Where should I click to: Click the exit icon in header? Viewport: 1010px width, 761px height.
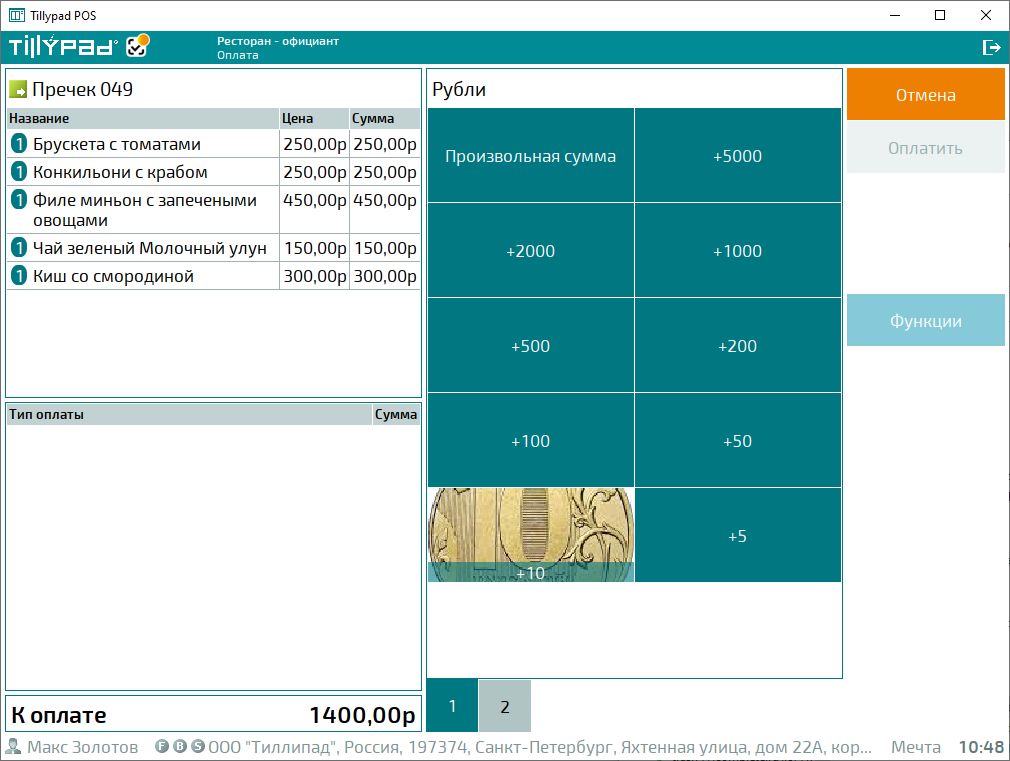coord(991,47)
